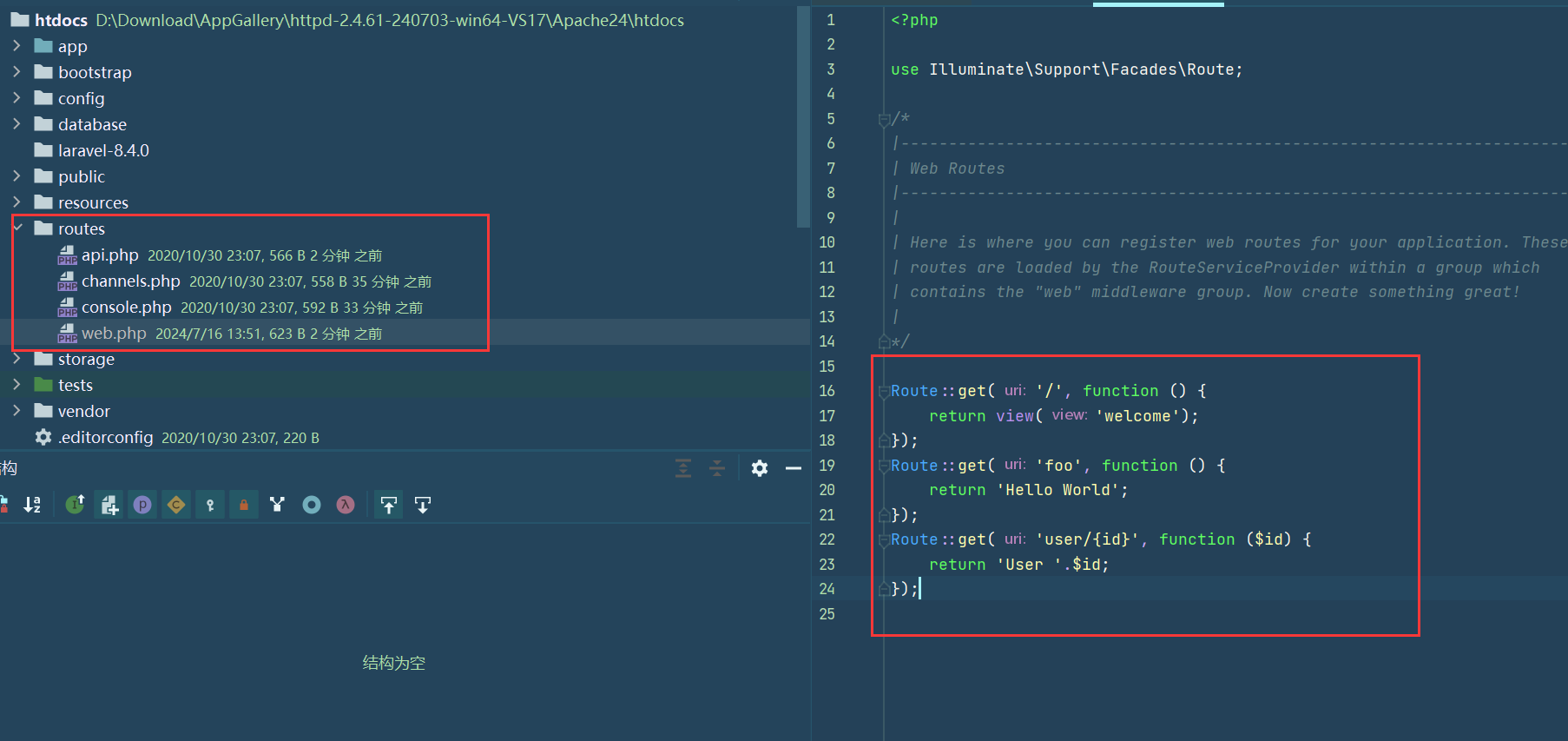Click the view function call on line 17
This screenshot has height=741, width=1568.
(x=1015, y=416)
